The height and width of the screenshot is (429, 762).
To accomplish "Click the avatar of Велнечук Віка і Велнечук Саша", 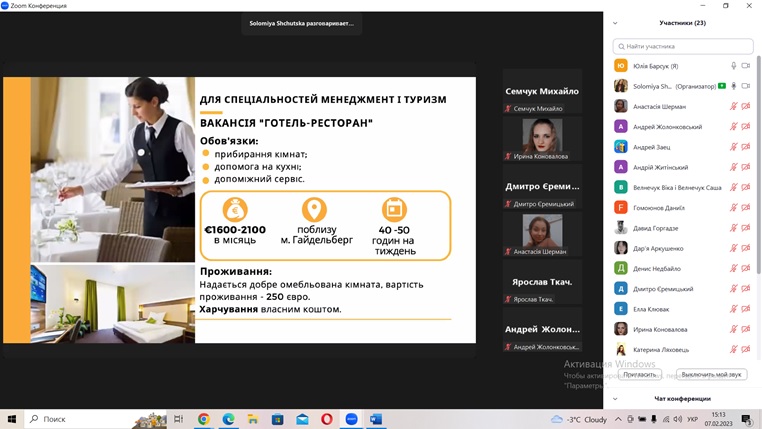I will click(x=621, y=187).
